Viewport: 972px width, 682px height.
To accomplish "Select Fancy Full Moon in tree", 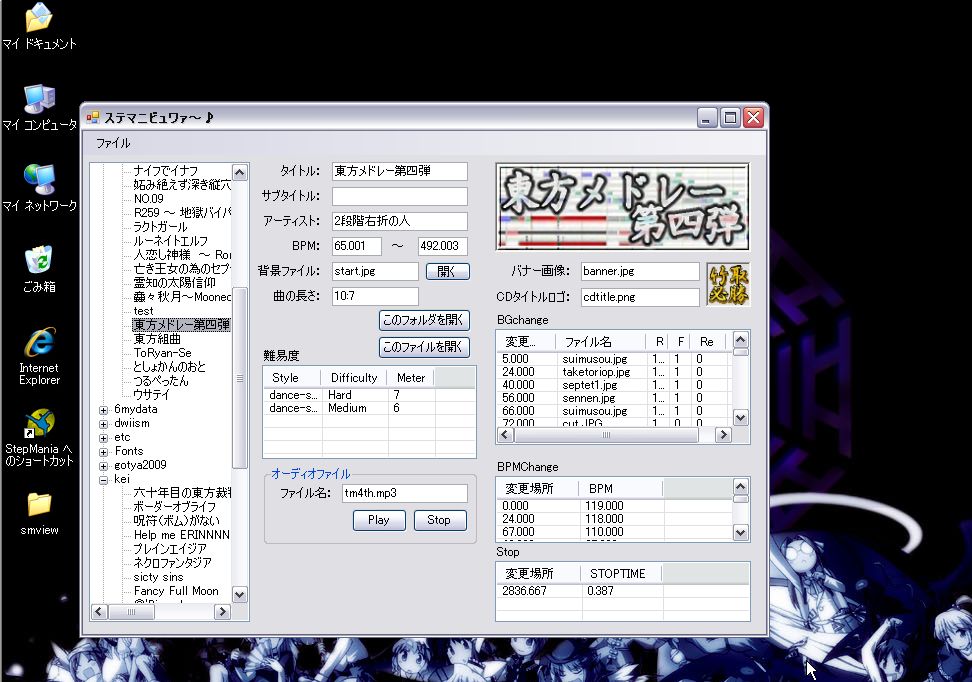I will click(176, 591).
